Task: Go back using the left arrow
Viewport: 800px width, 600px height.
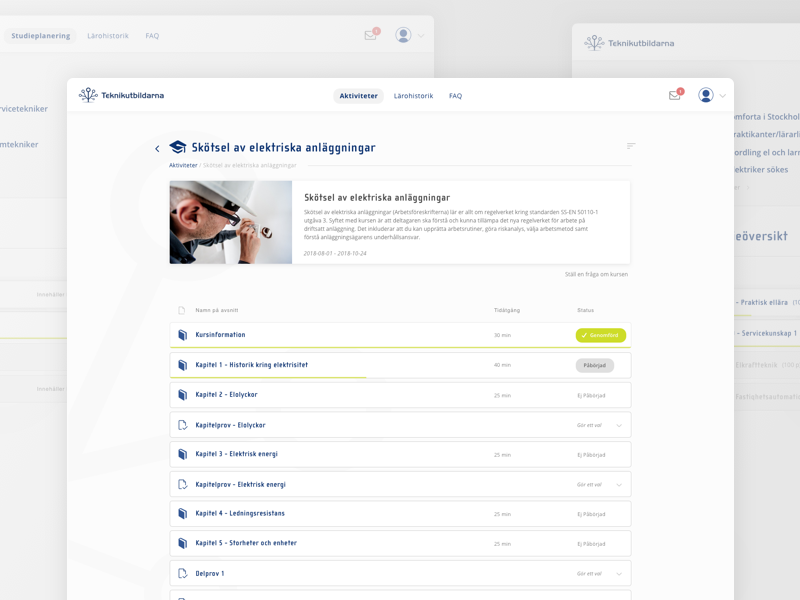Action: click(x=157, y=148)
